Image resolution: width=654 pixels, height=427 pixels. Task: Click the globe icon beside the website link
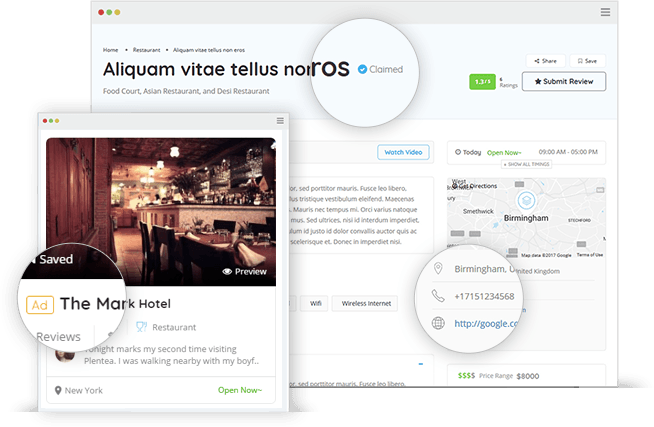[438, 323]
